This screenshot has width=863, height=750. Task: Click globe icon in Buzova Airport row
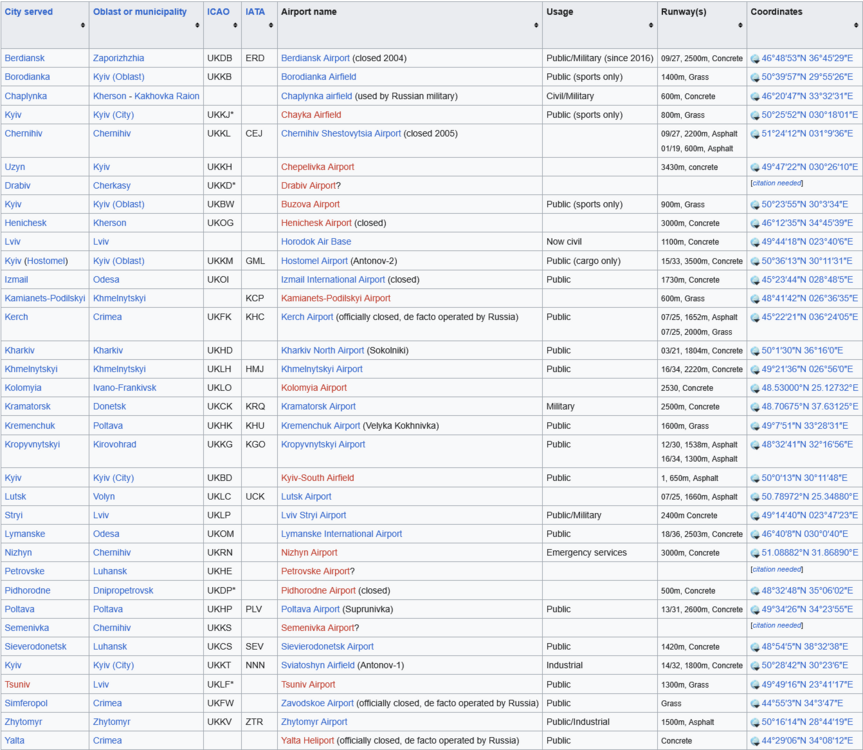click(x=755, y=205)
